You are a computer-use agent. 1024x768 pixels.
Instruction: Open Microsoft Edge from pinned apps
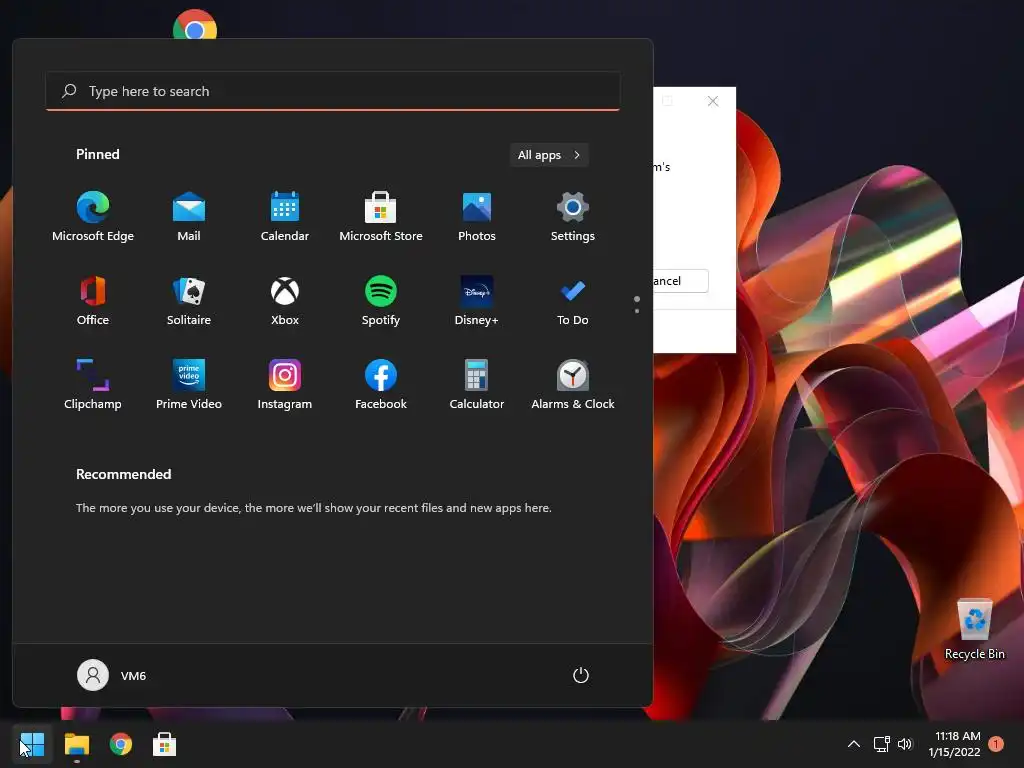pyautogui.click(x=93, y=217)
